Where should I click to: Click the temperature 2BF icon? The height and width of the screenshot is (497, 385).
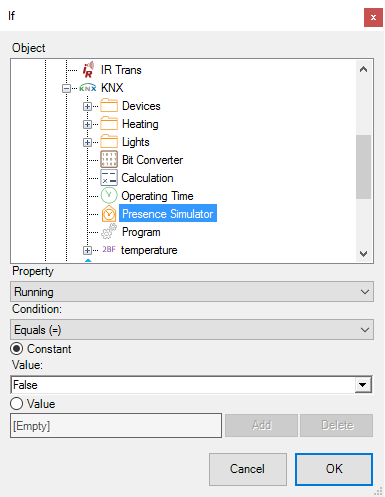tap(109, 249)
